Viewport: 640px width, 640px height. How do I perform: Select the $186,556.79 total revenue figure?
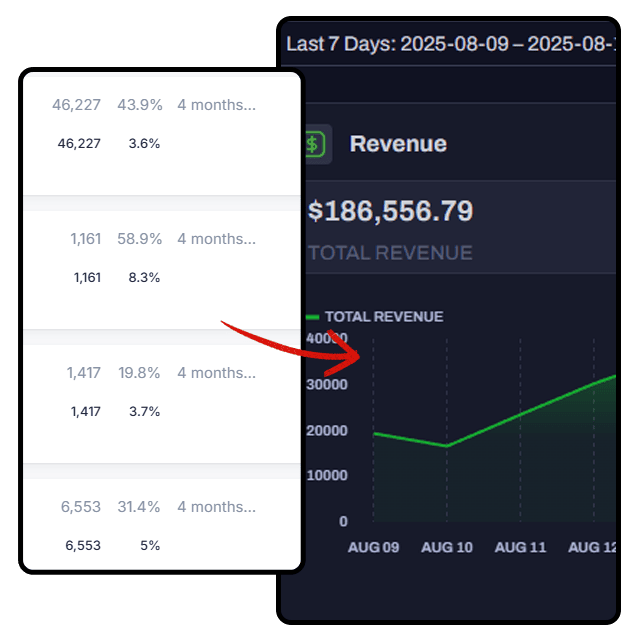(391, 211)
